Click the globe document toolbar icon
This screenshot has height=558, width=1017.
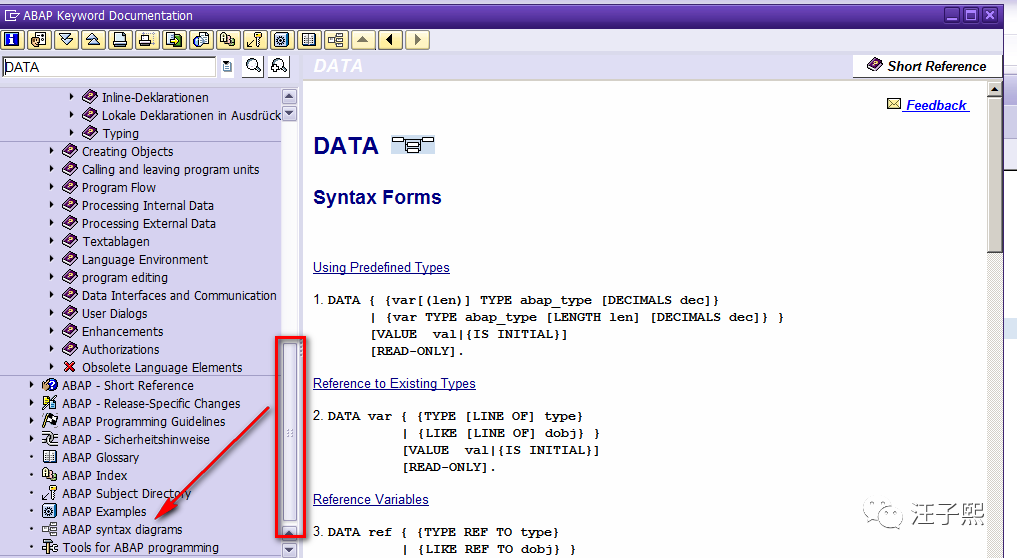coord(201,40)
